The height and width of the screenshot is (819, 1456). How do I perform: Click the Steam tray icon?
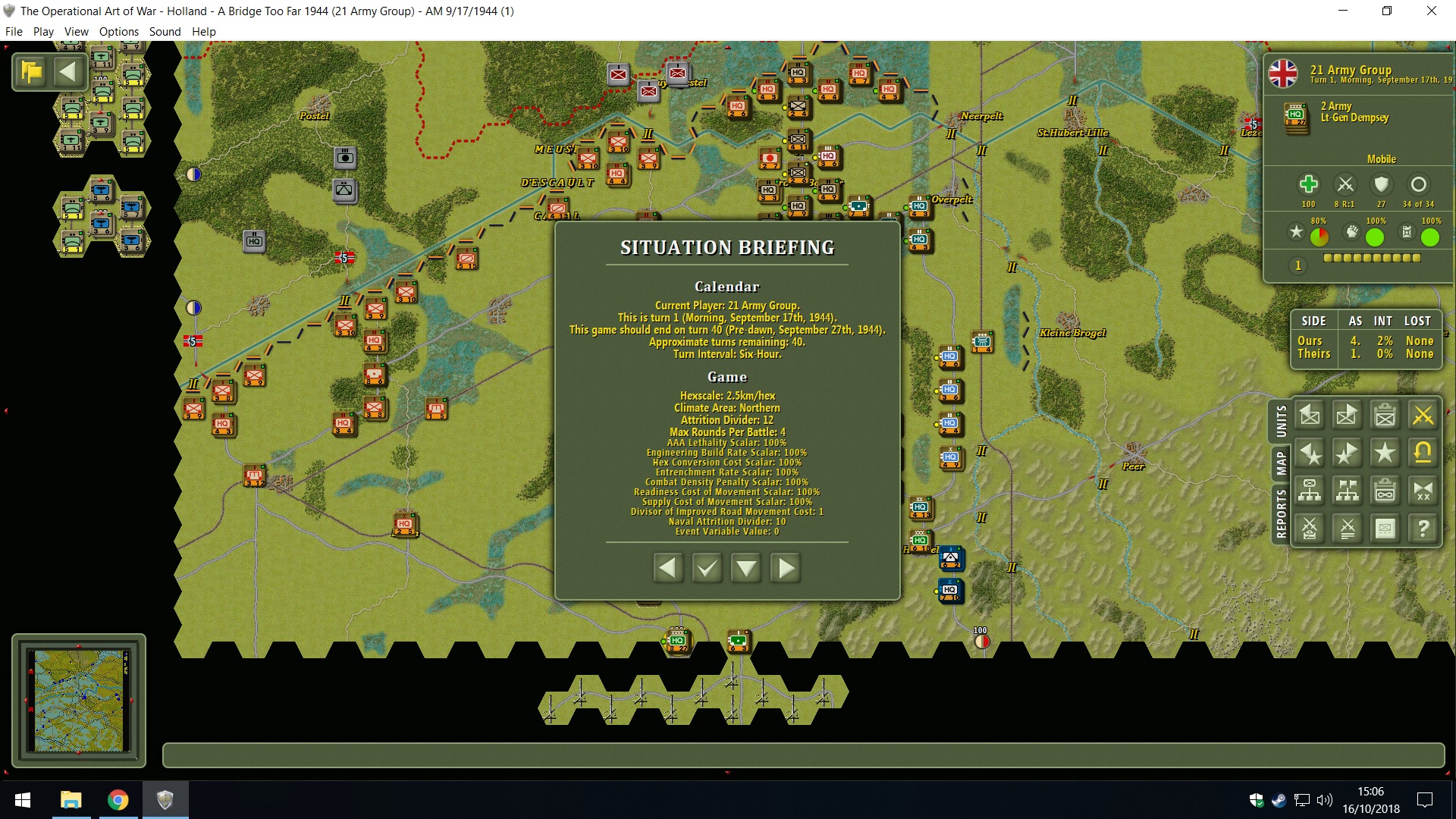(1279, 800)
